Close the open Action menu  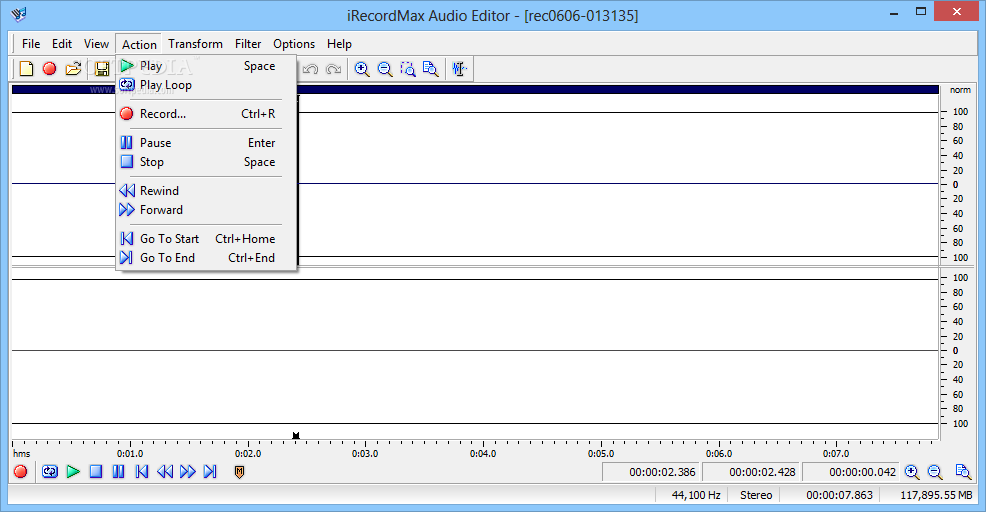pos(139,44)
